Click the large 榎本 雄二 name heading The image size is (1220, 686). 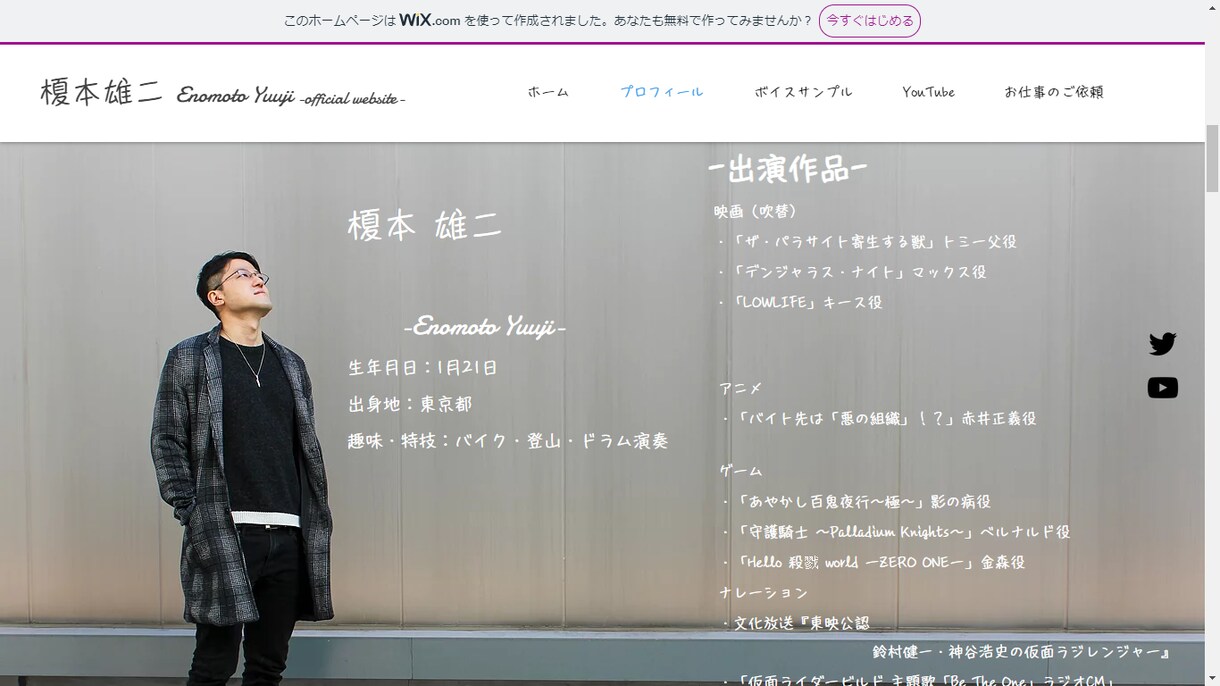(x=425, y=225)
